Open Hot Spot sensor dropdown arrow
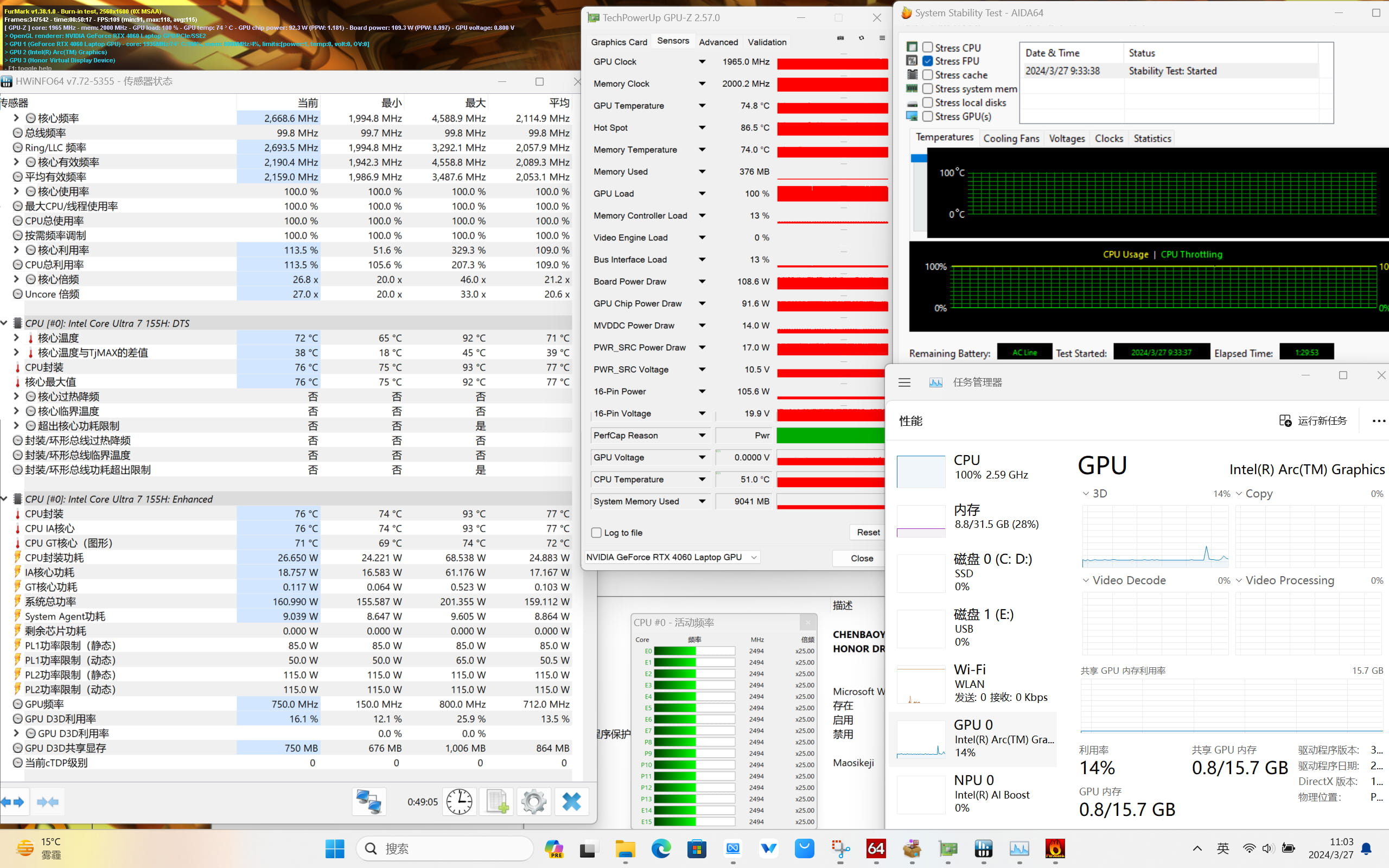This screenshot has height=868, width=1389. coord(702,127)
